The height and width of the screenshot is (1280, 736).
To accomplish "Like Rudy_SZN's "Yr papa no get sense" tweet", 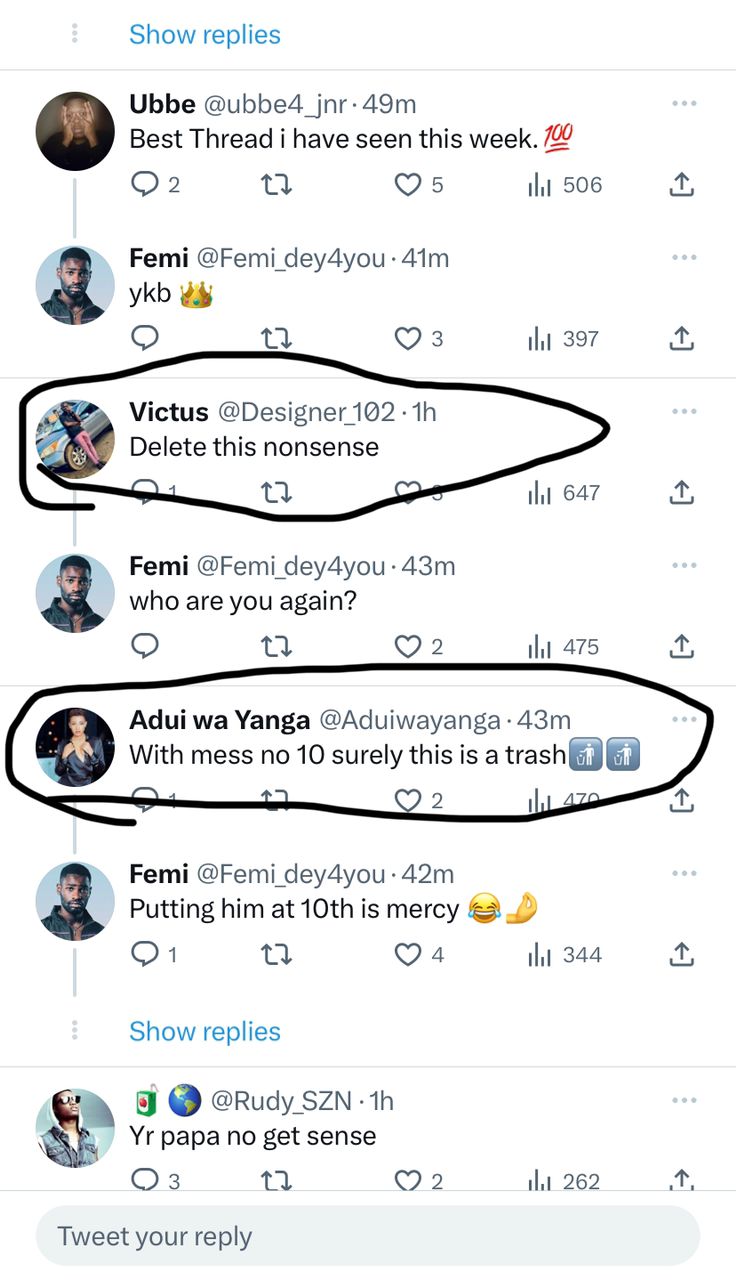I will [x=408, y=1181].
